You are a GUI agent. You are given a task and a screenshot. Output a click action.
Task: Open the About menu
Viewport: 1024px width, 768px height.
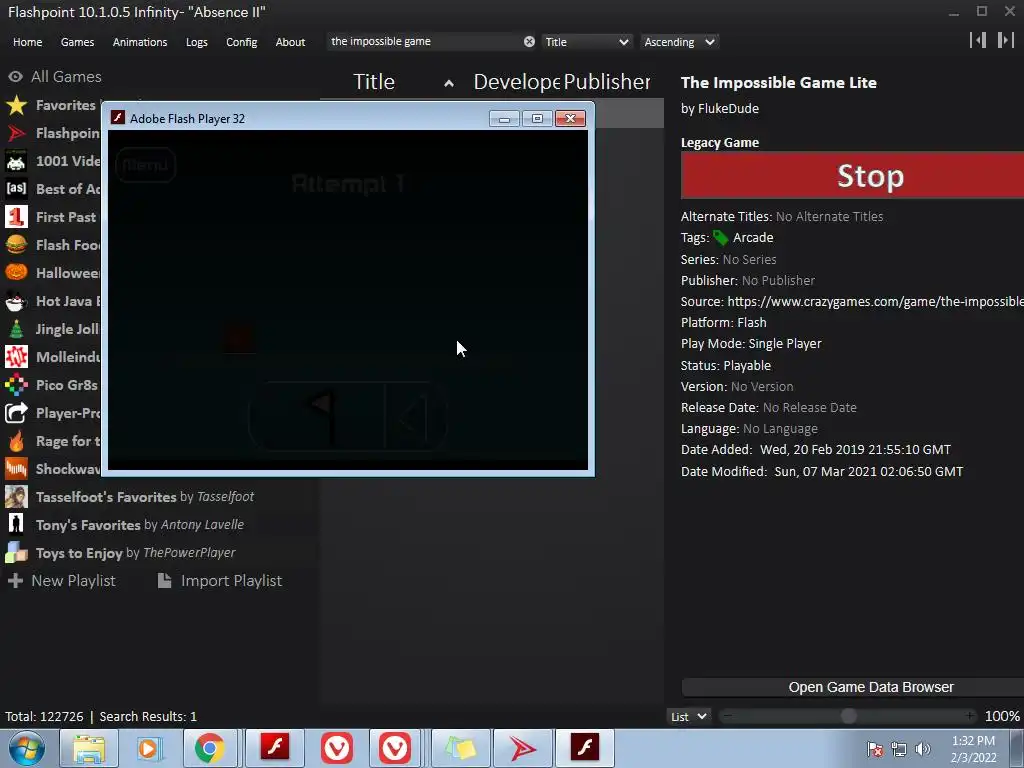click(290, 42)
